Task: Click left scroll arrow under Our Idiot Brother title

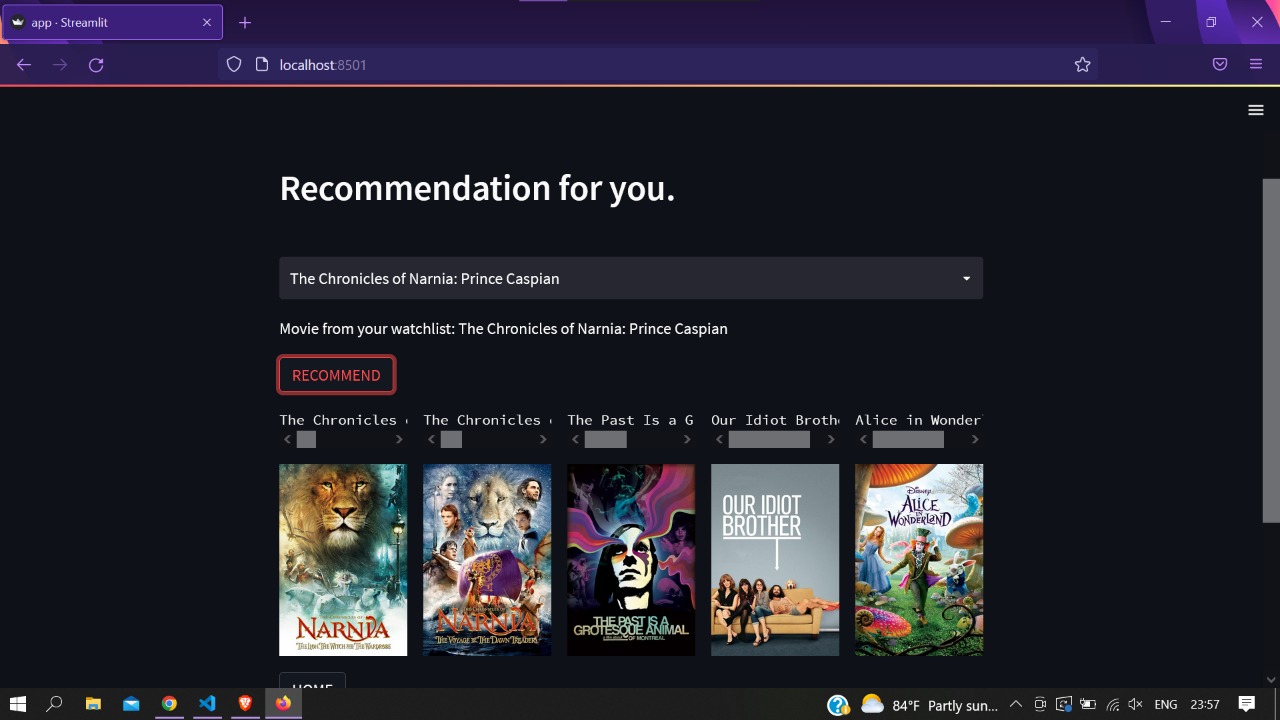Action: [719, 439]
